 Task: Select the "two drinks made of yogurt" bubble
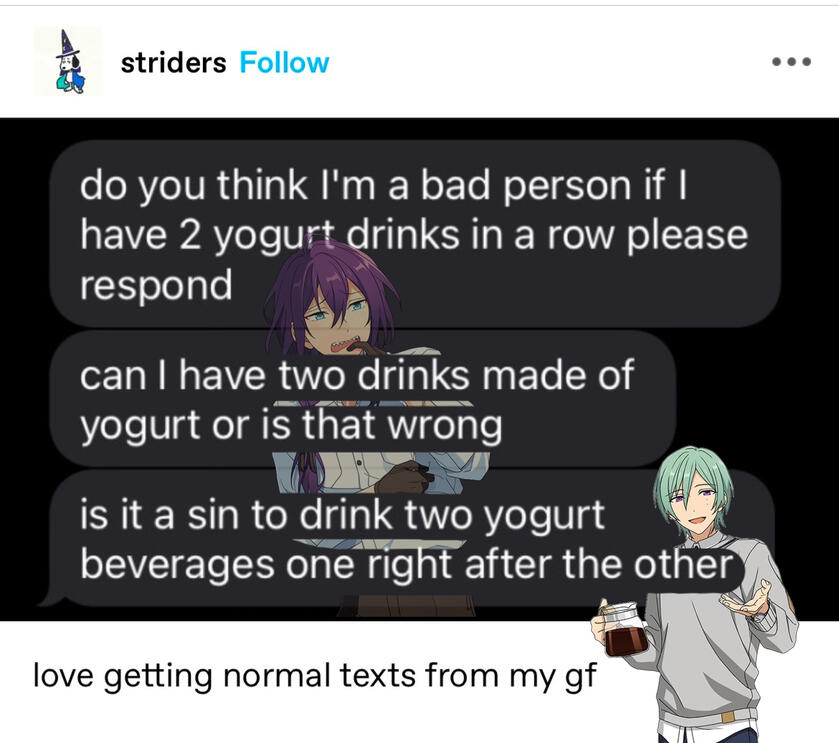tap(363, 399)
